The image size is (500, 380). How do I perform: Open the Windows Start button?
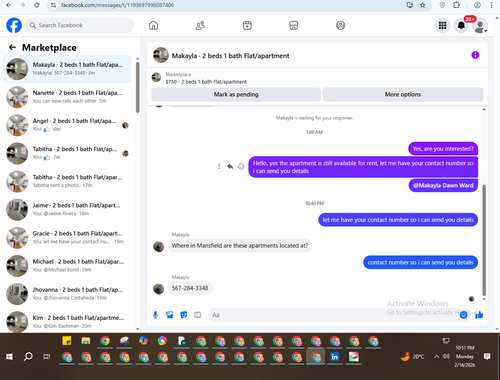click(9, 357)
